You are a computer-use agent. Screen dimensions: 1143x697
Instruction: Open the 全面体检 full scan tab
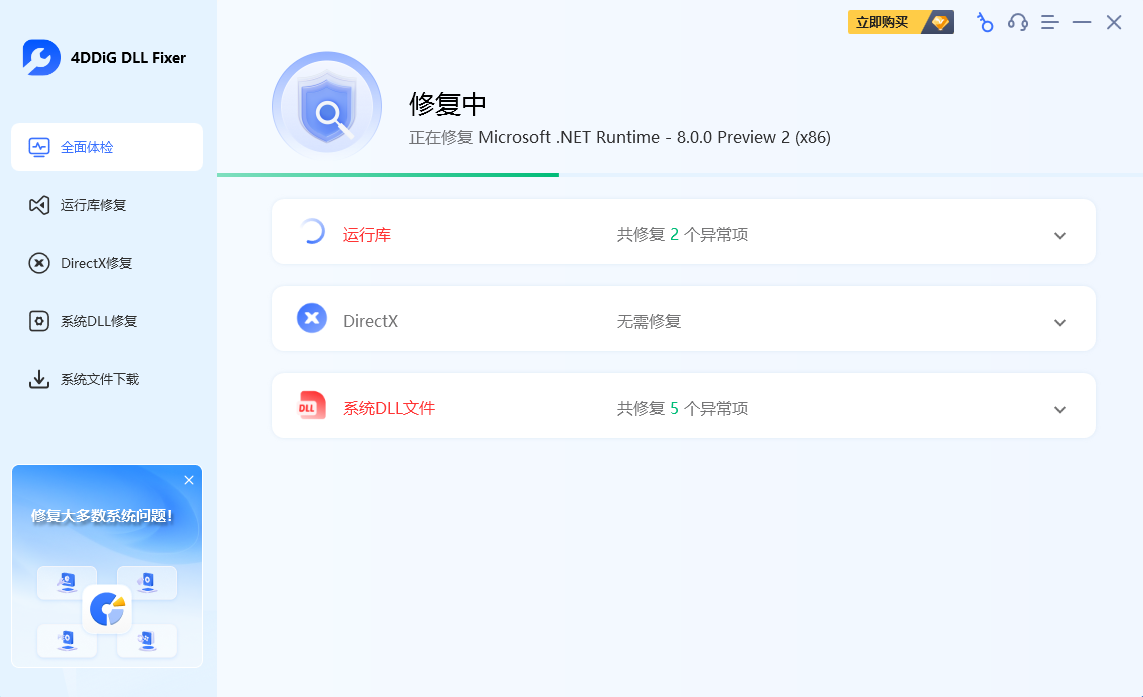107,147
